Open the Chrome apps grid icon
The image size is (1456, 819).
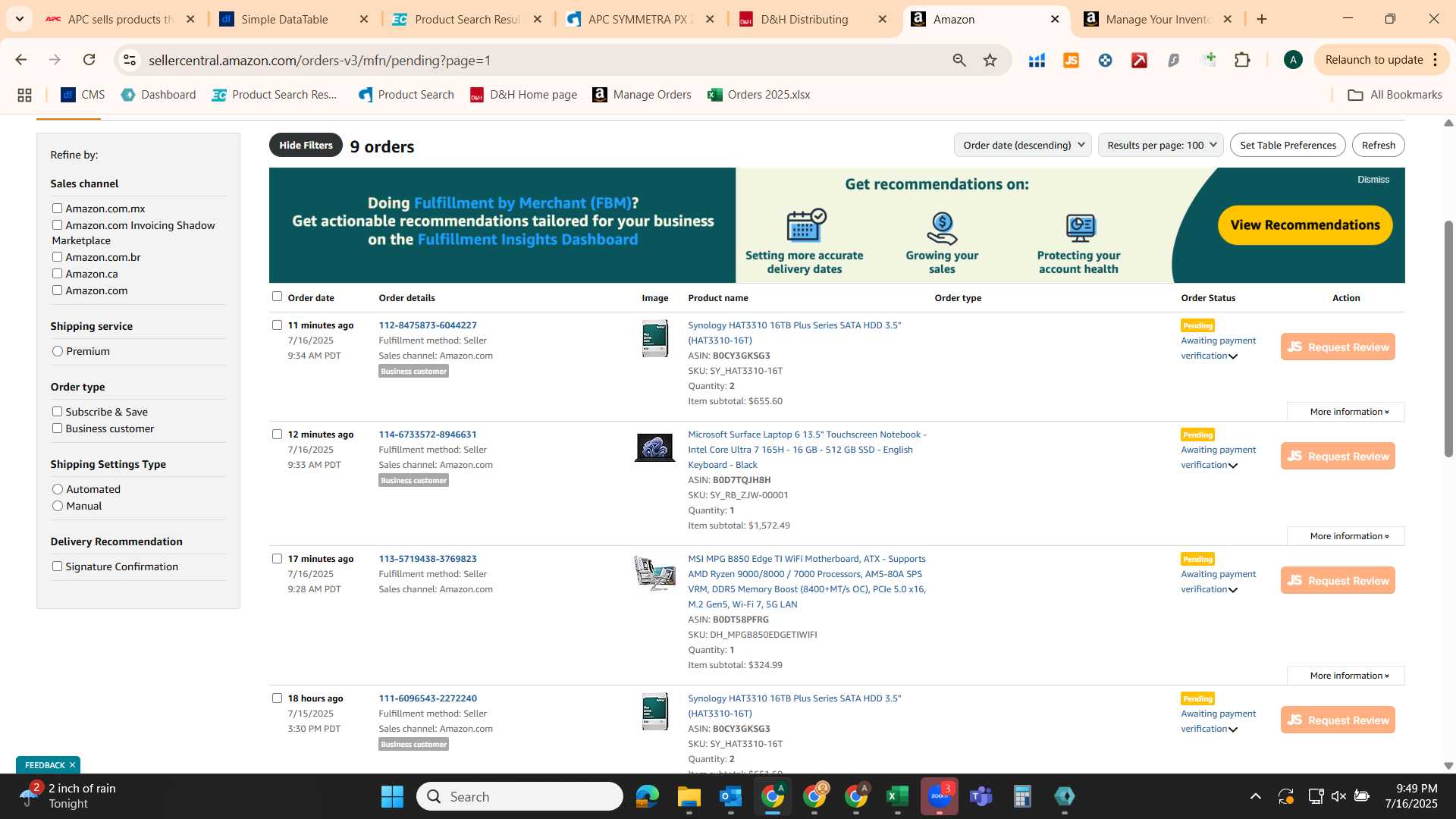point(24,95)
